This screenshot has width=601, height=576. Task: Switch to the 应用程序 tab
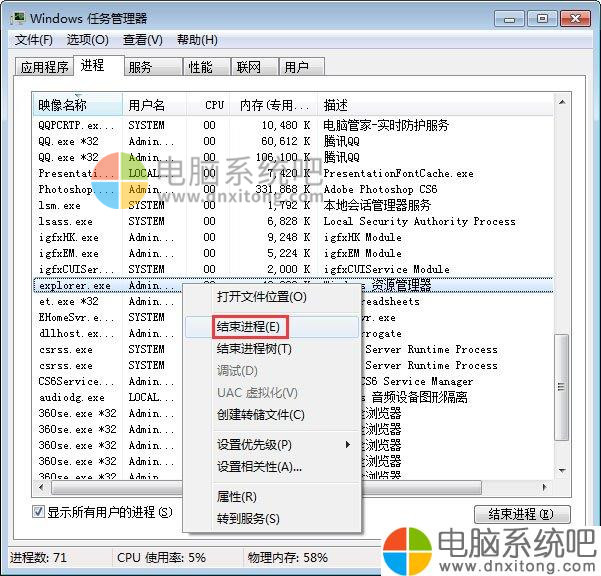44,67
